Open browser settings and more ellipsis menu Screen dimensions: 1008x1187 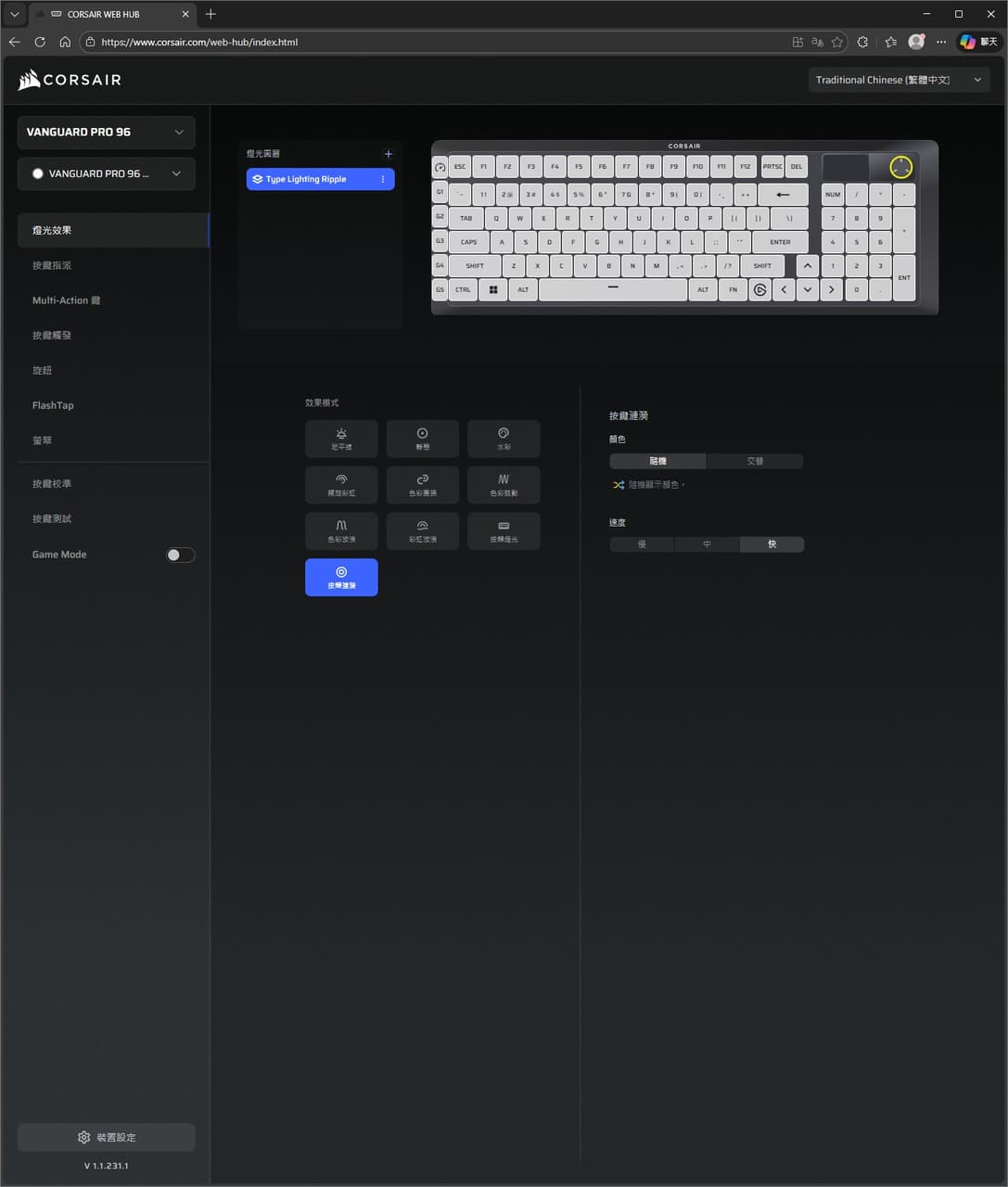pyautogui.click(x=941, y=42)
